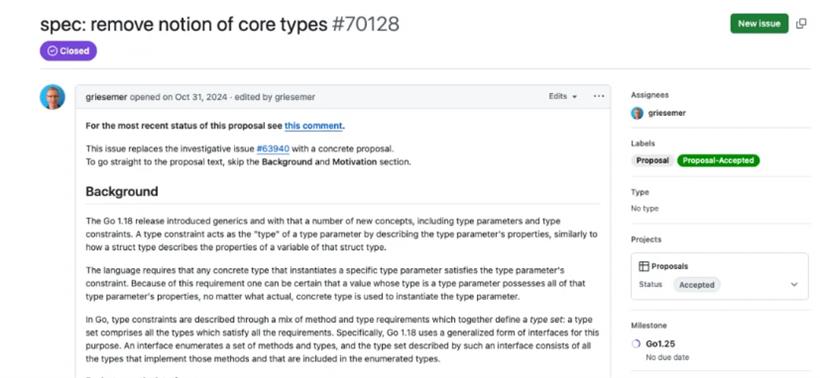Click the New issue button
The height and width of the screenshot is (378, 820).
click(x=759, y=24)
